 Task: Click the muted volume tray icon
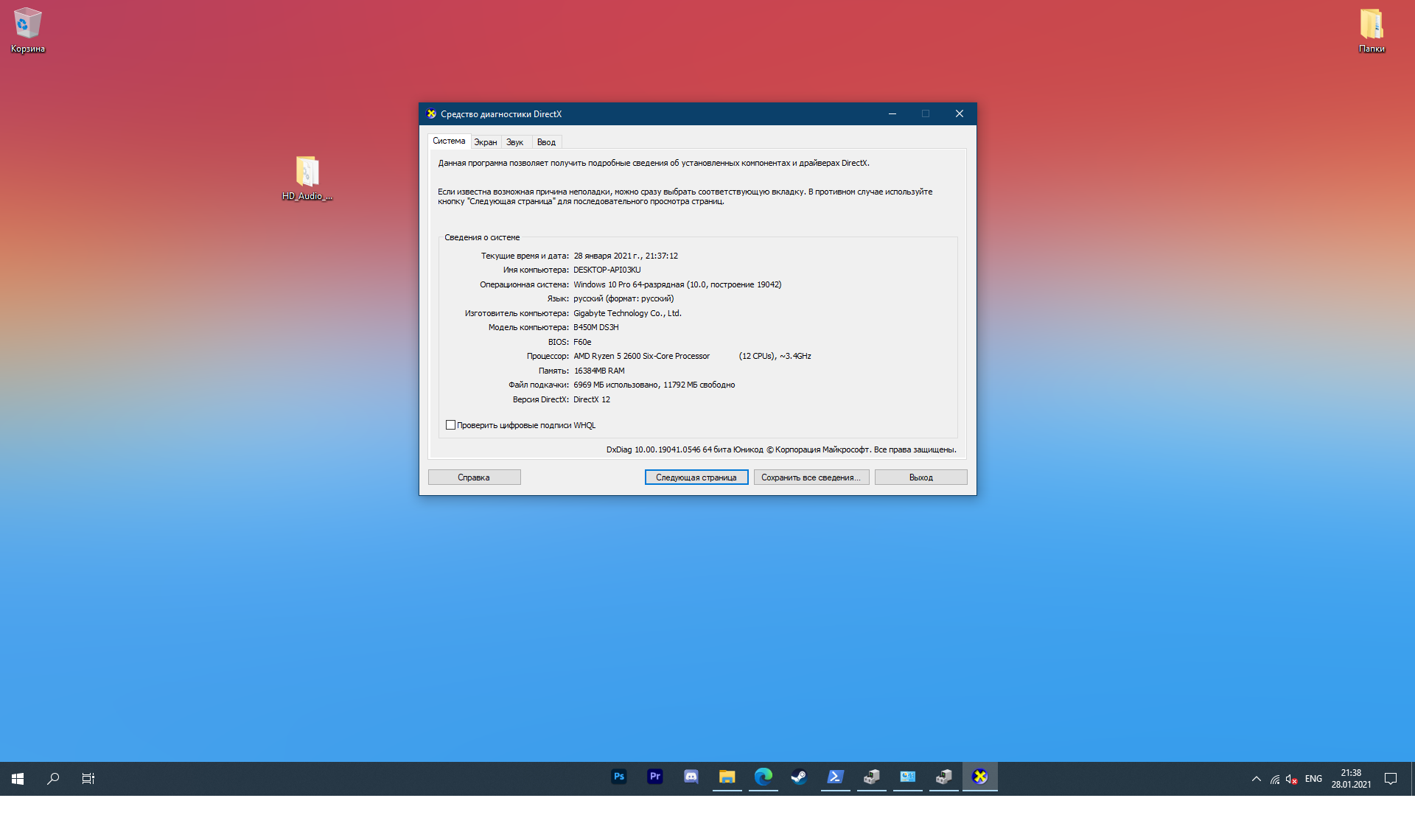tap(1292, 779)
